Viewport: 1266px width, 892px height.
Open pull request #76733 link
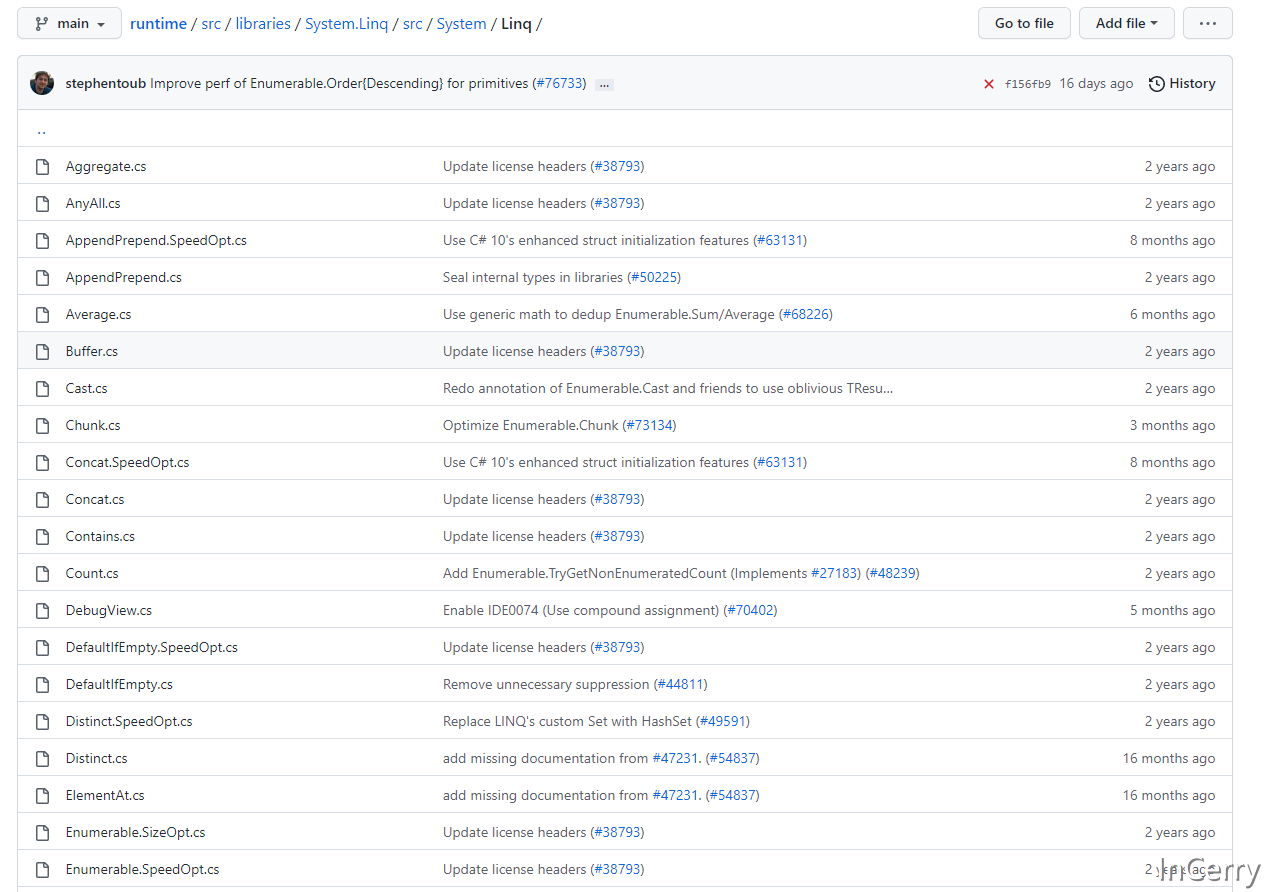(x=559, y=84)
